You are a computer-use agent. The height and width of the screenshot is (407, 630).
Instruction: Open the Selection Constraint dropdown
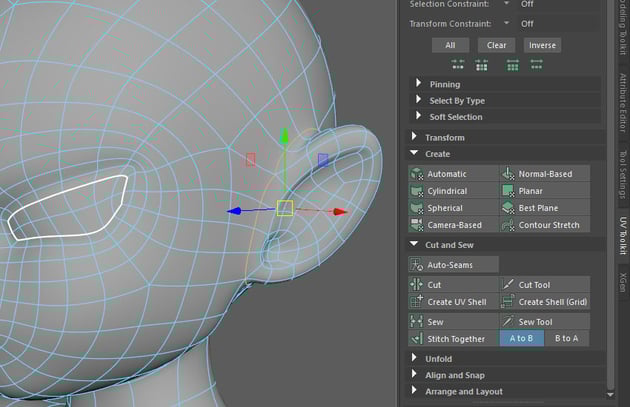pos(506,4)
